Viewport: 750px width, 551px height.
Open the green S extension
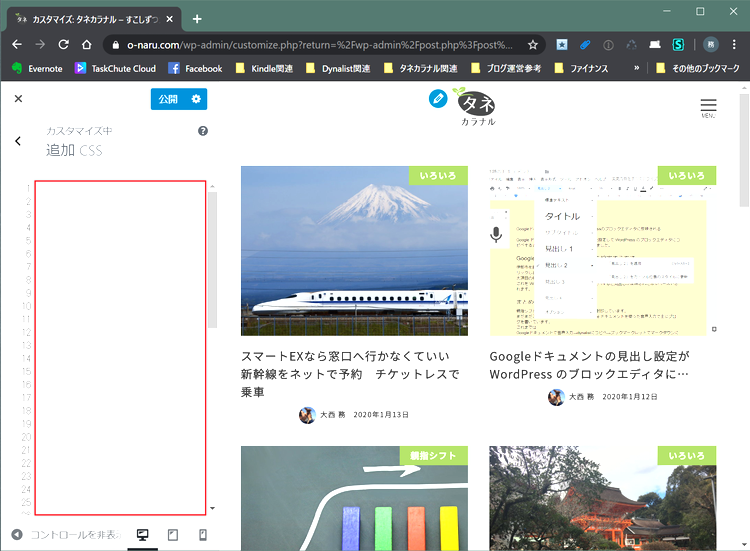click(678, 45)
